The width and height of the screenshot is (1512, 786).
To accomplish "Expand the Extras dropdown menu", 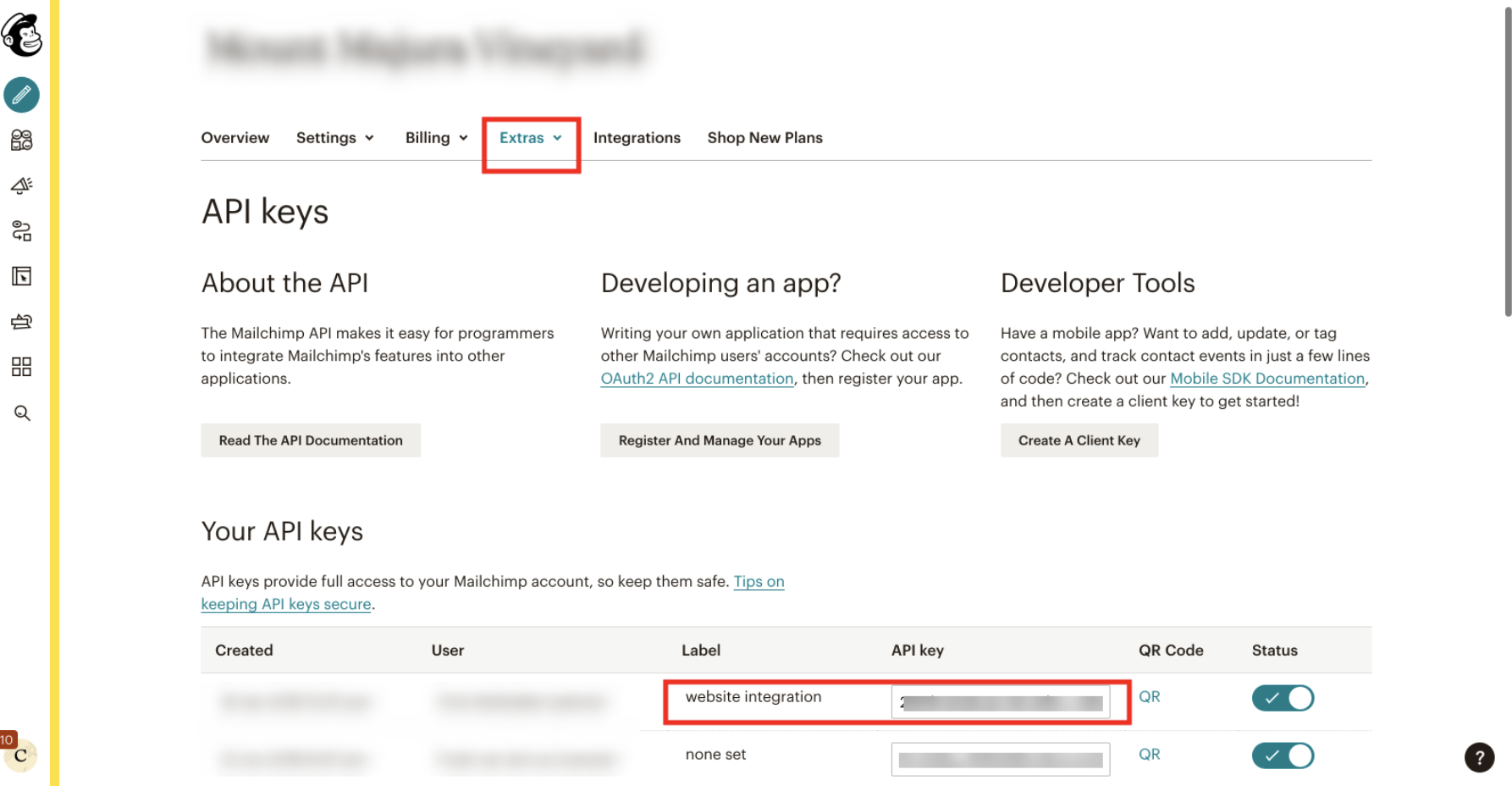I will point(531,138).
